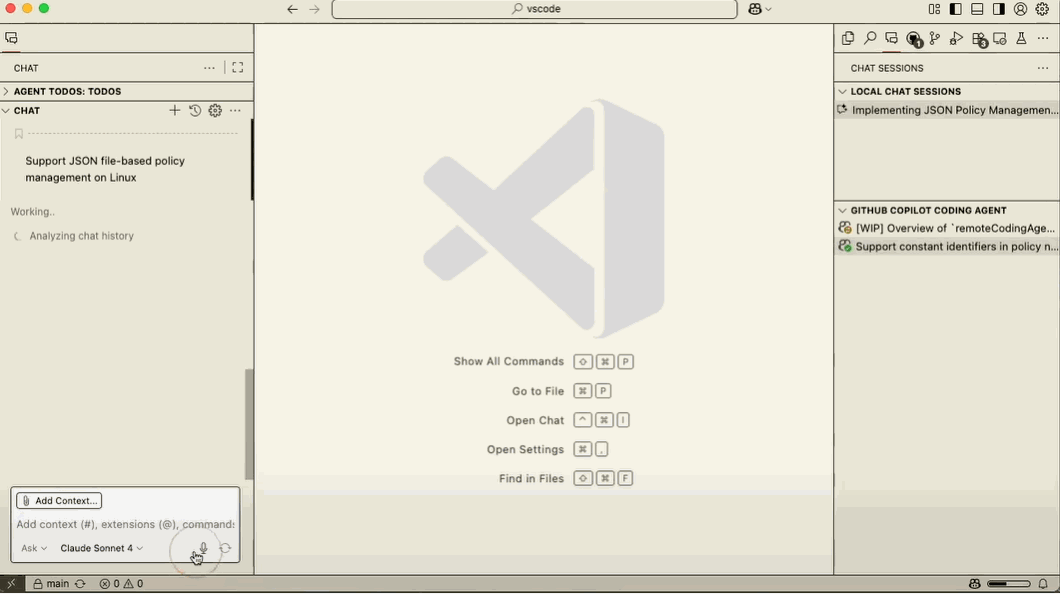Click the Go to File shortcut hint
The width and height of the screenshot is (1060, 594).
561,391
